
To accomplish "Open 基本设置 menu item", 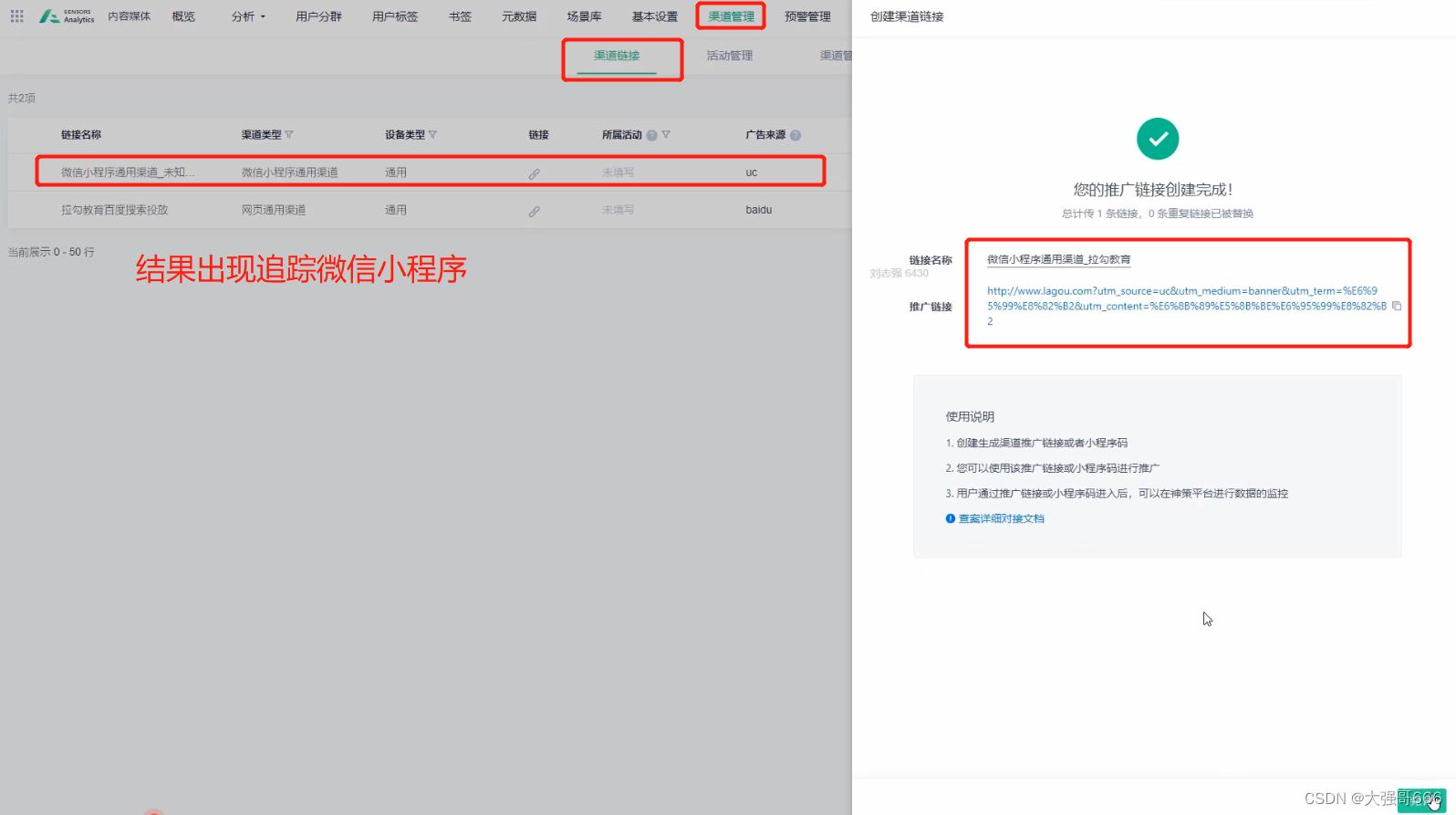I will click(x=655, y=16).
